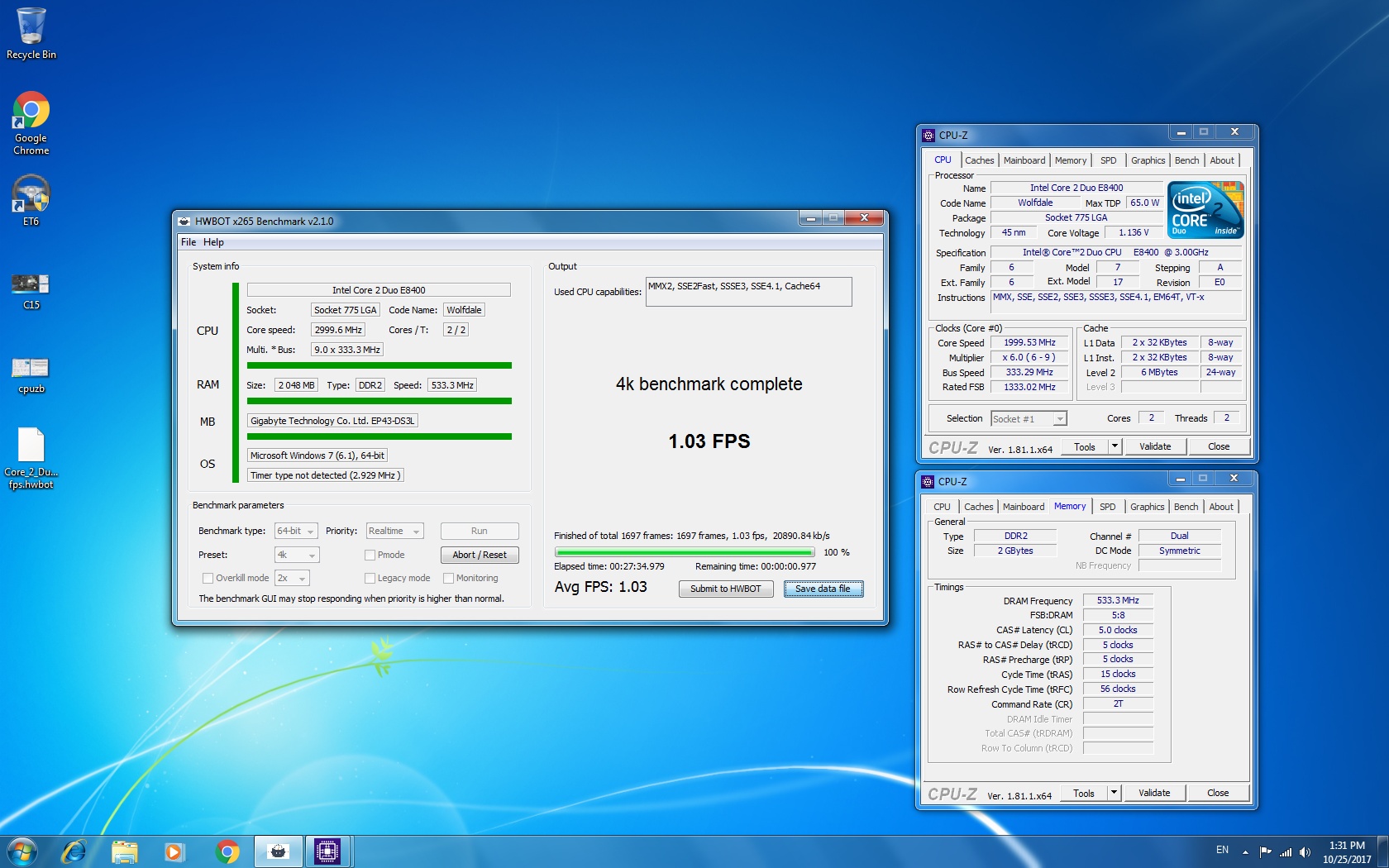Open the Socket #1 selection dropdown
Image resolution: width=1389 pixels, height=868 pixels.
[x=1029, y=418]
